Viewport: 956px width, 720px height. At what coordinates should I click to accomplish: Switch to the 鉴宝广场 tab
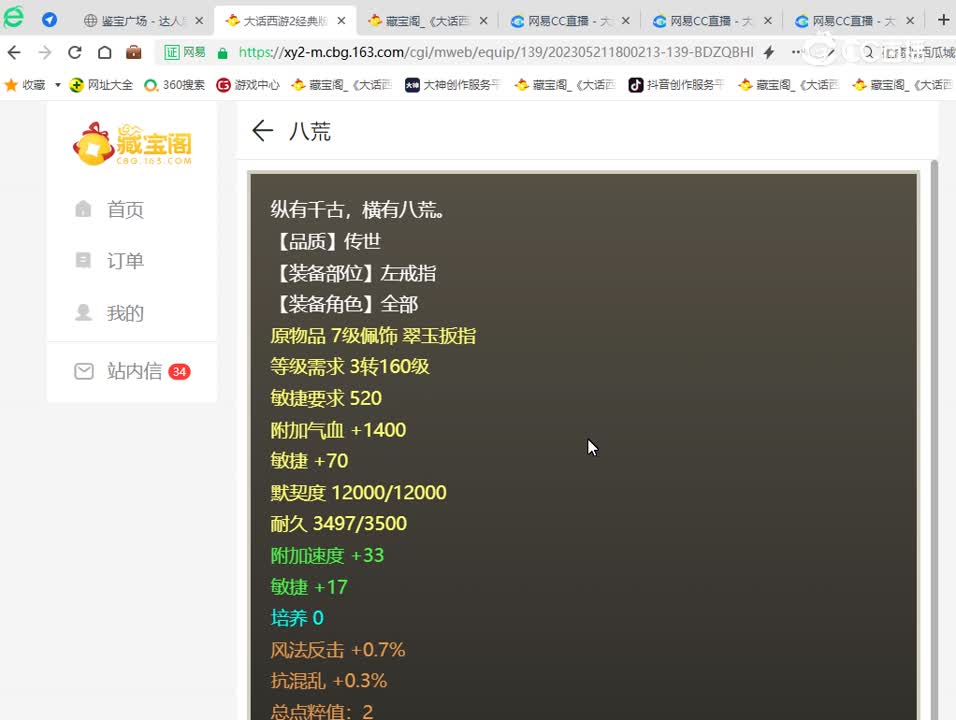135,19
